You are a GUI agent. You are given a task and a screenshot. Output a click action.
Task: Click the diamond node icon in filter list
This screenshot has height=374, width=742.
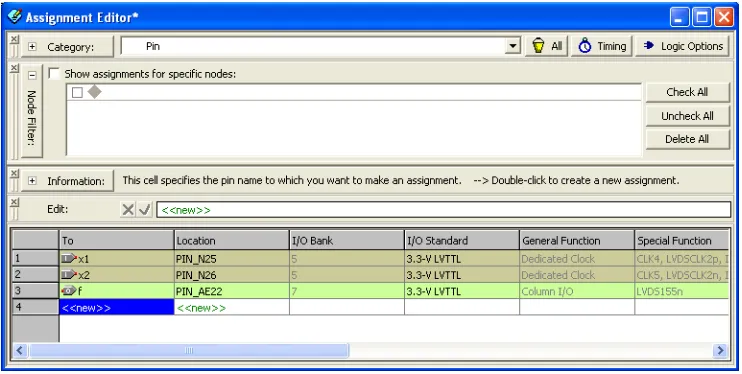[x=95, y=92]
